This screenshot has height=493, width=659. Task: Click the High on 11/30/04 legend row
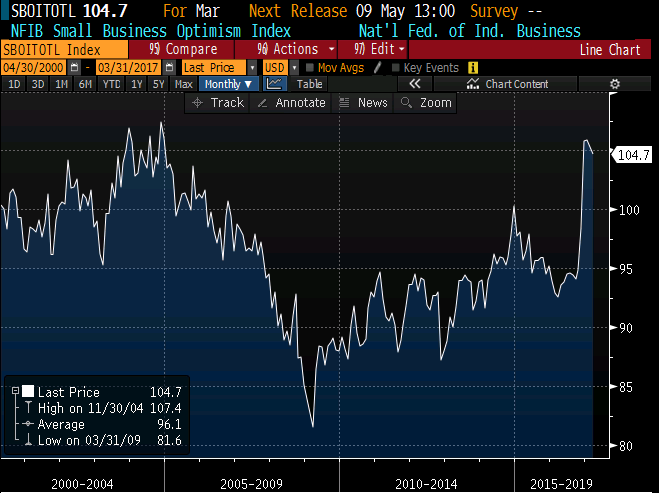click(103, 408)
